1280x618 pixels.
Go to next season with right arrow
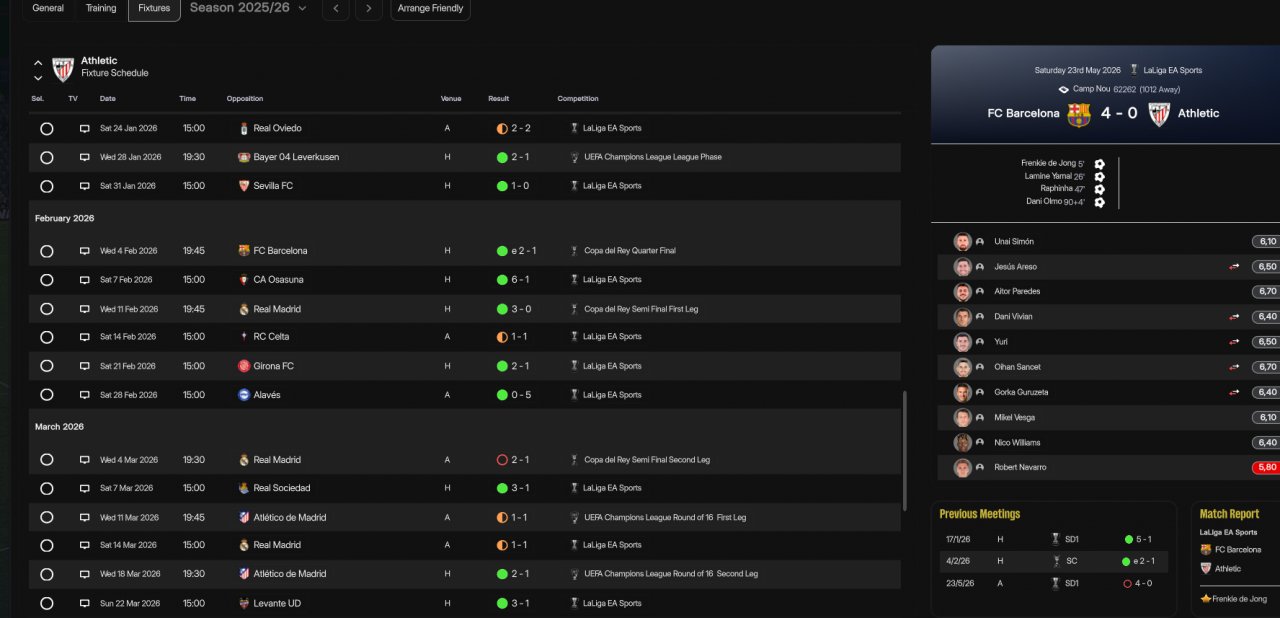click(x=369, y=8)
